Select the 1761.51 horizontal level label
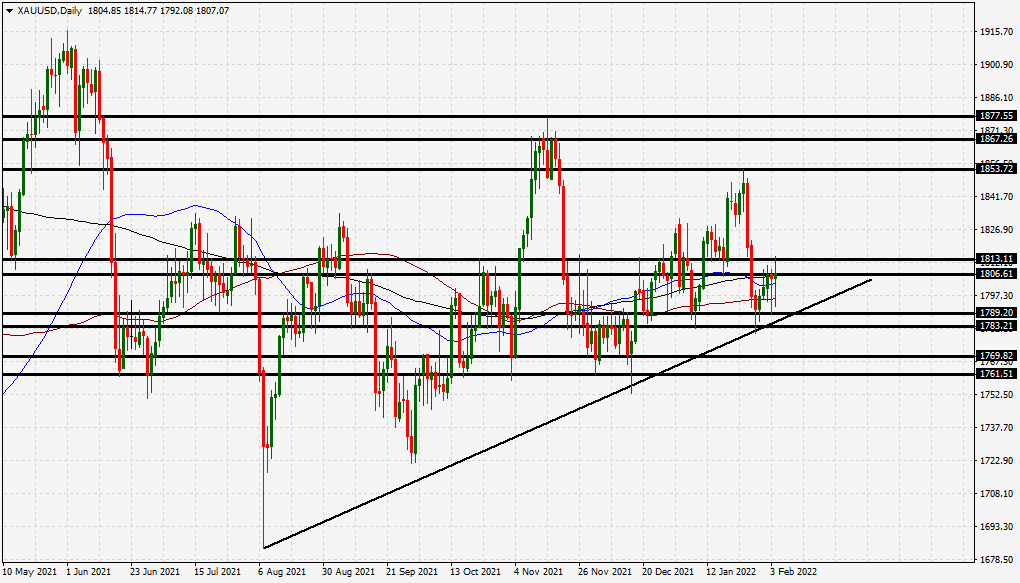Image resolution: width=1020 pixels, height=583 pixels. pyautogui.click(x=996, y=374)
